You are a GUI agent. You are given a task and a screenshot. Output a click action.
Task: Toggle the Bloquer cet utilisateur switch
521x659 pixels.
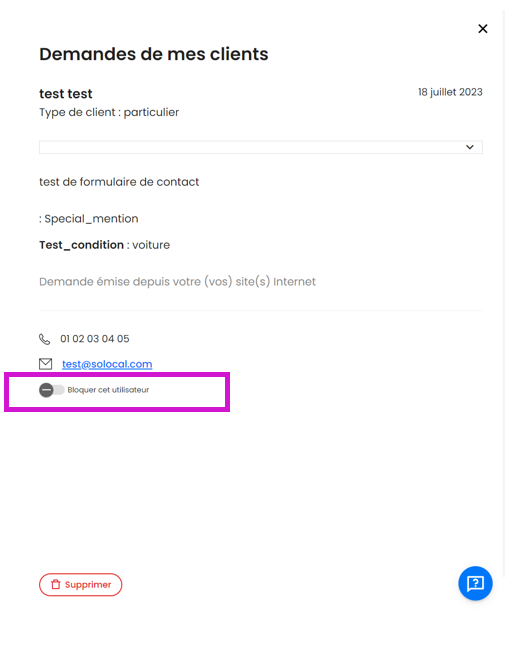[x=51, y=390]
